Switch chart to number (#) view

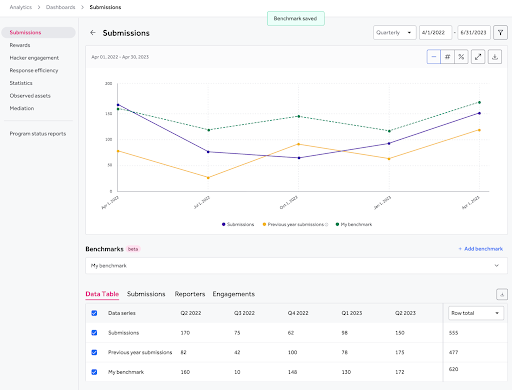coord(448,57)
